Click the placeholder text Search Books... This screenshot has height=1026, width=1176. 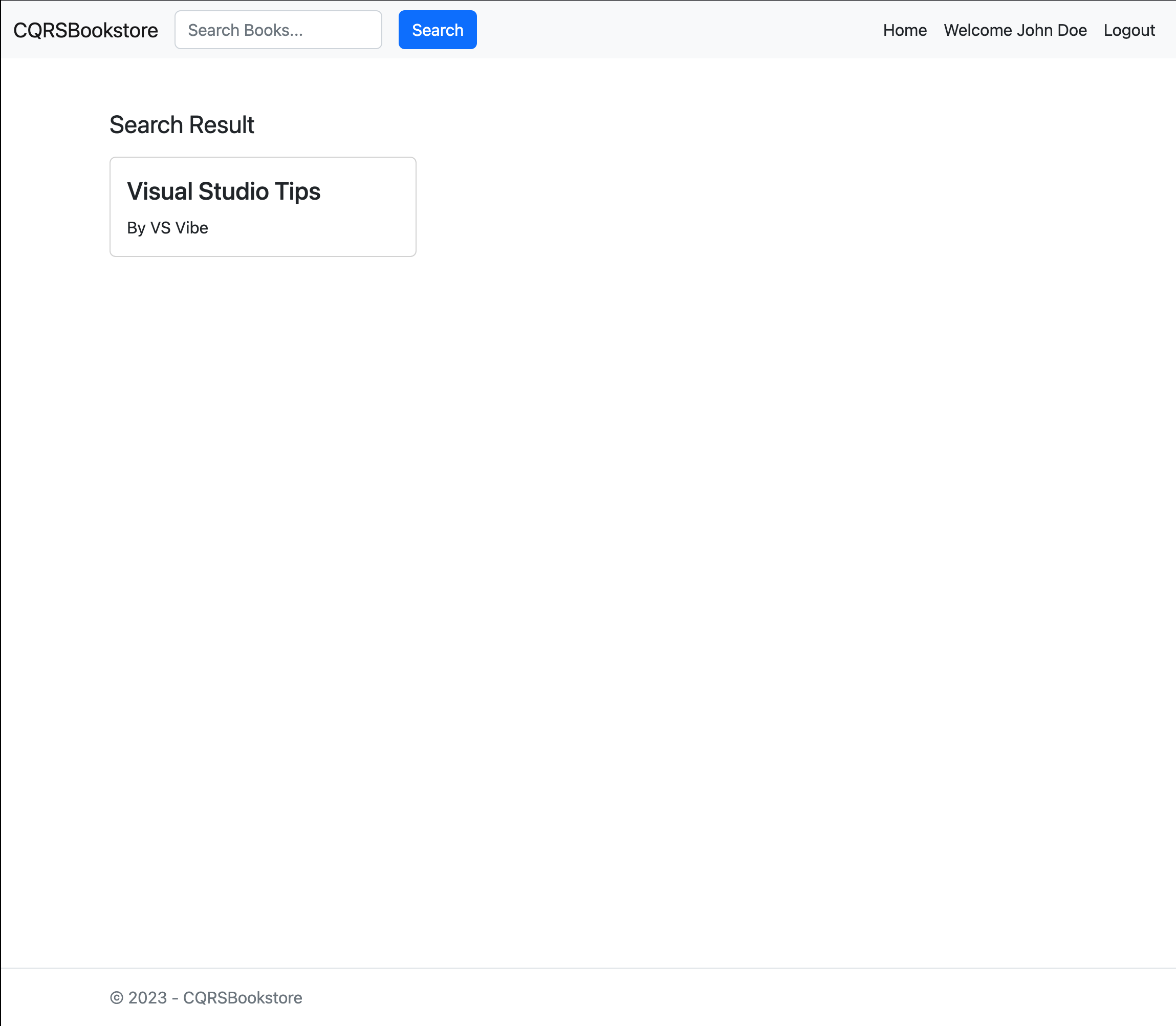tap(245, 30)
